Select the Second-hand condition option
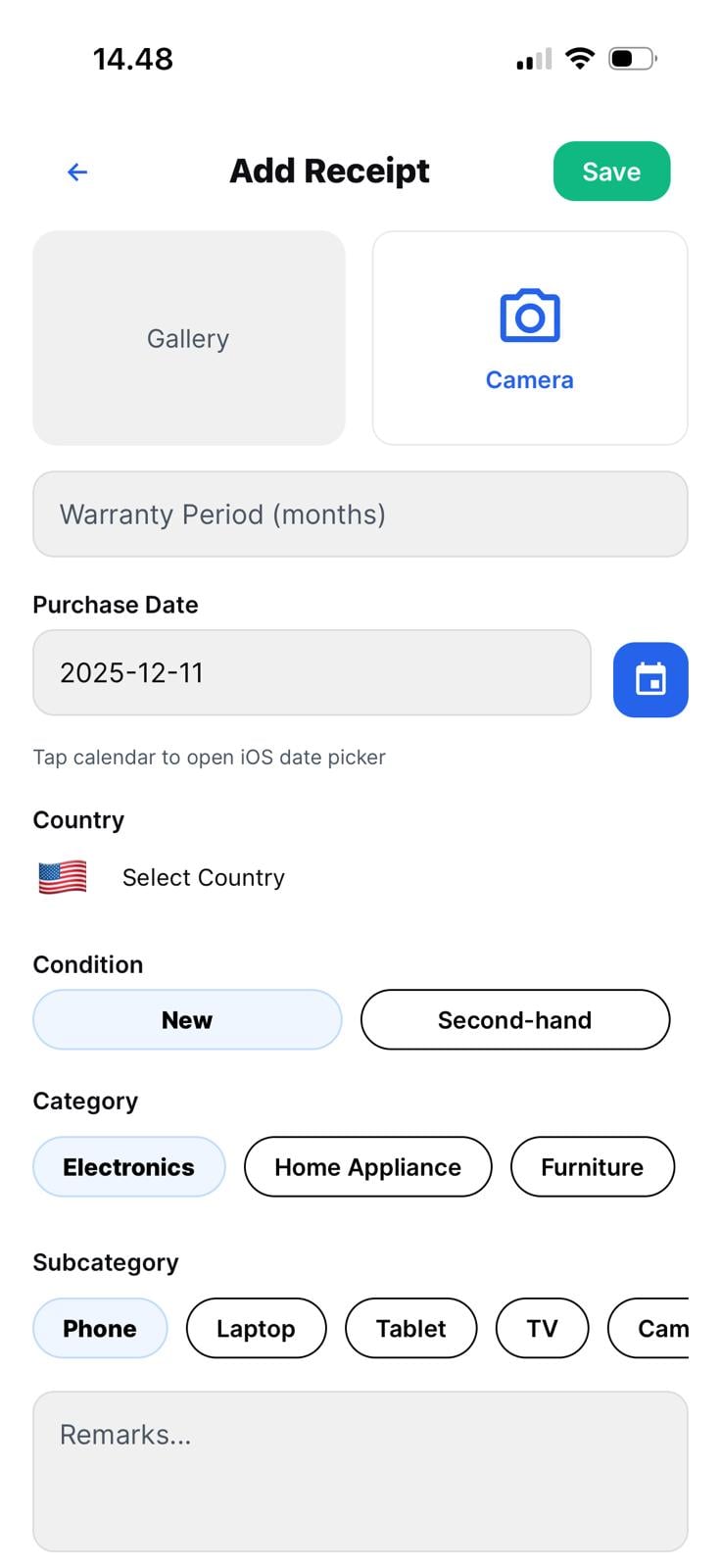This screenshot has width=721, height=1568. click(x=515, y=1019)
